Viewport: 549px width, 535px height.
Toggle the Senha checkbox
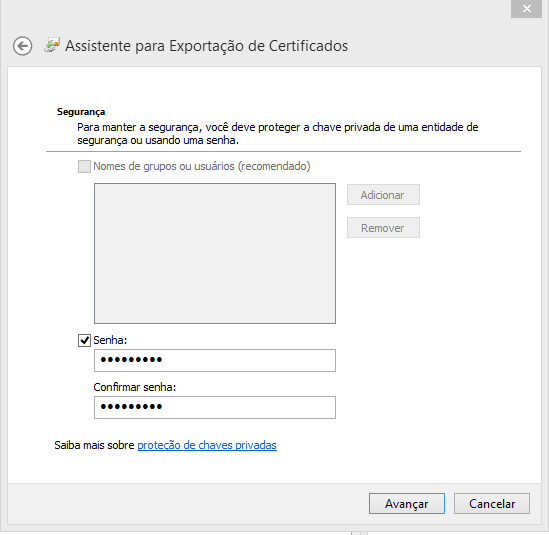pyautogui.click(x=84, y=340)
